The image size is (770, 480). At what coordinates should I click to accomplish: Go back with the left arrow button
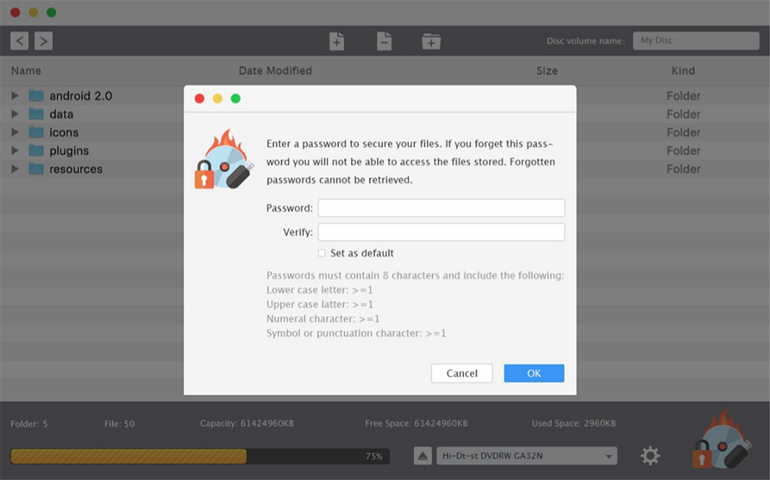pyautogui.click(x=19, y=41)
